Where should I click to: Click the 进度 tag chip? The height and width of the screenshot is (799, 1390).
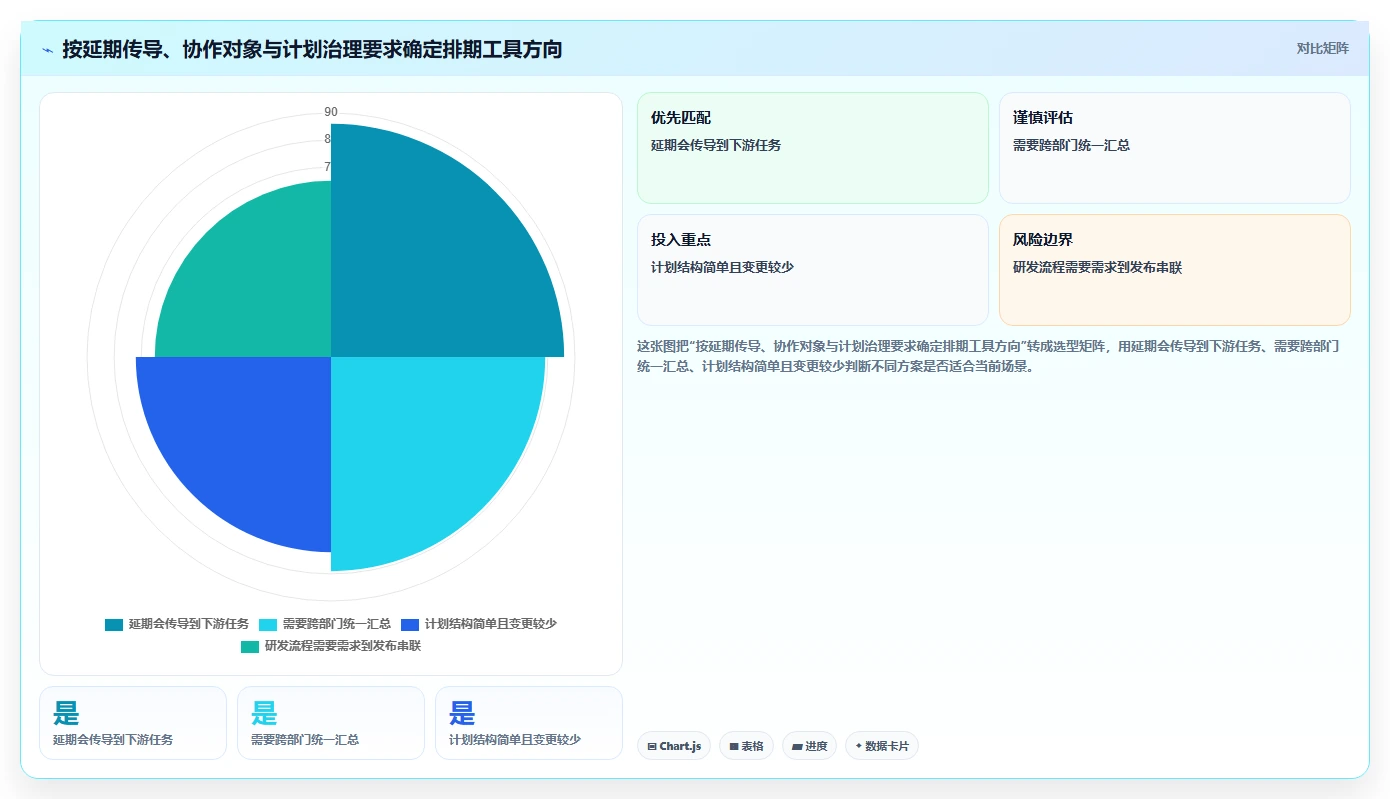click(810, 746)
